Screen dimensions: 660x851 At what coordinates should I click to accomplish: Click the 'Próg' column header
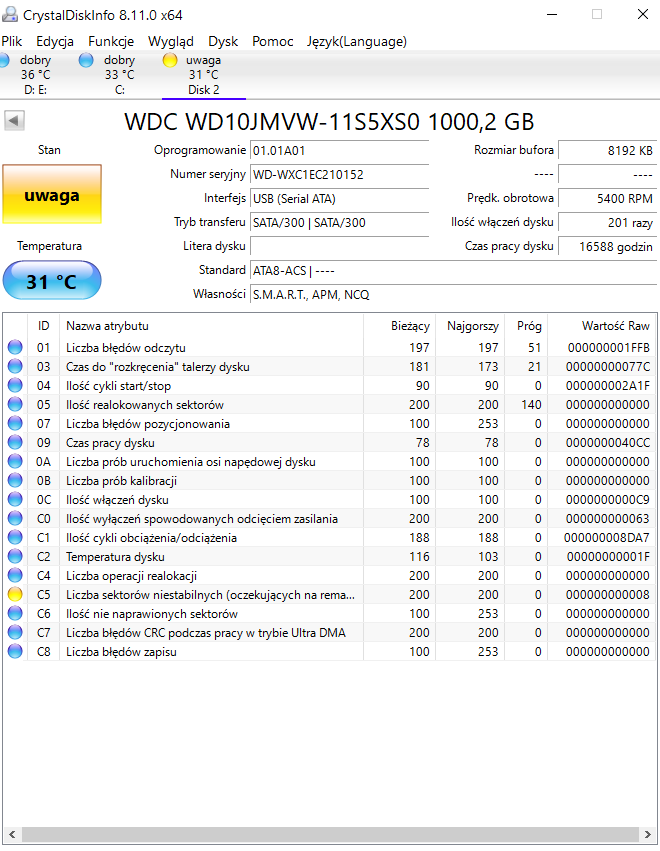526,326
